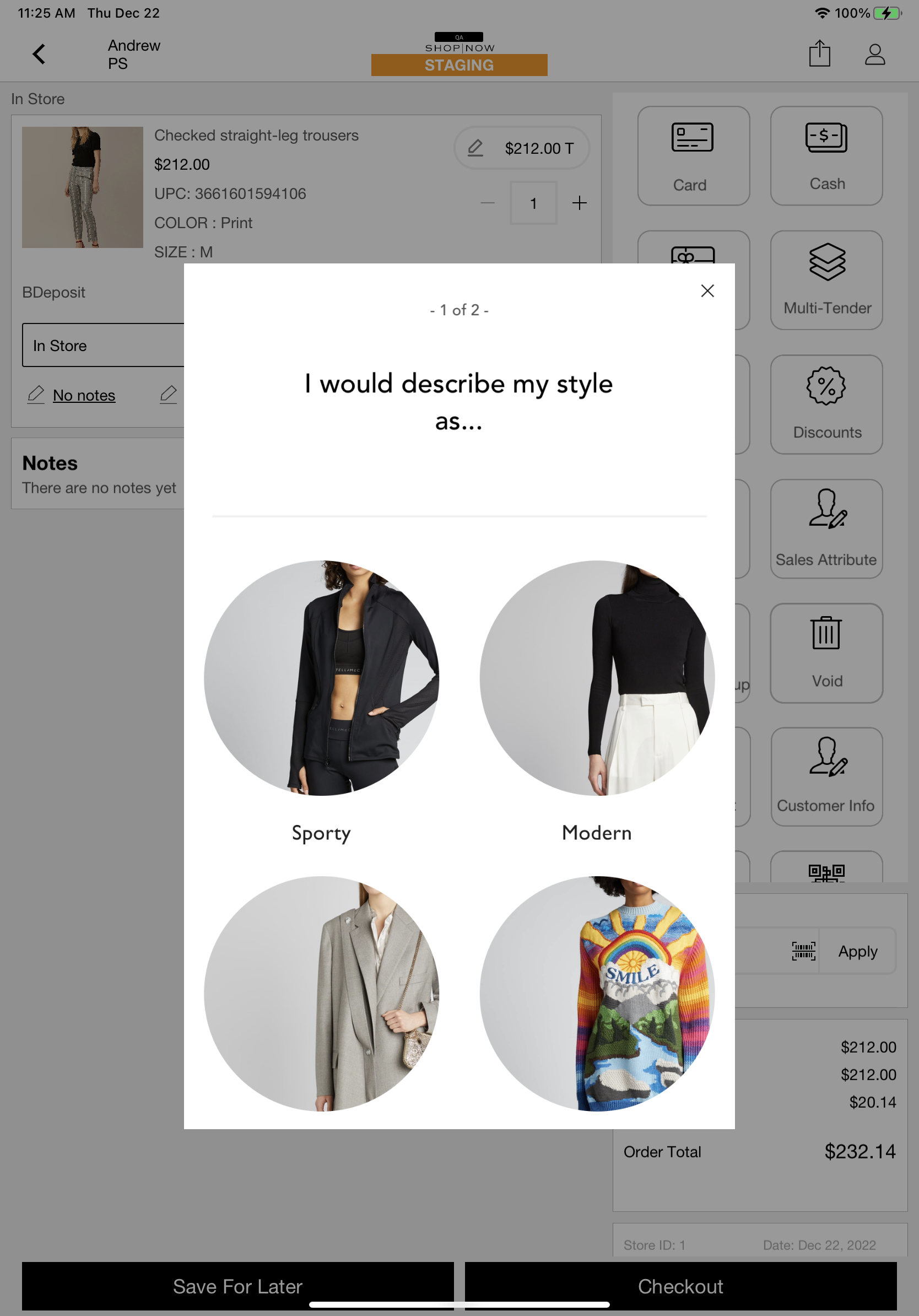The image size is (919, 1316).
Task: Click the checked trousers product thumbnail
Action: click(x=83, y=187)
